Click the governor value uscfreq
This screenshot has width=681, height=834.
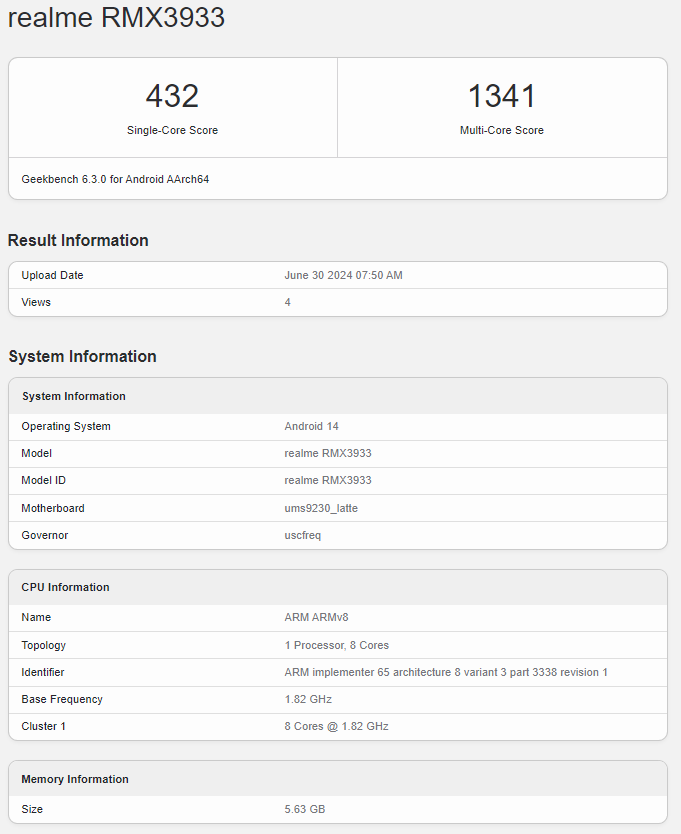tap(302, 535)
